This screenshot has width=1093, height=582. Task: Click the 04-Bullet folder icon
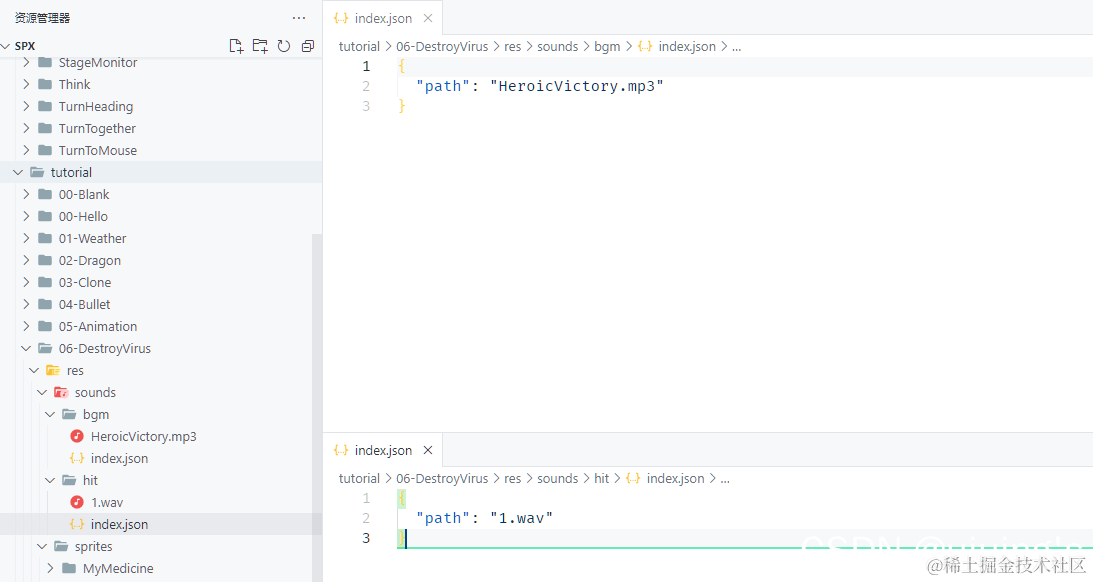(45, 305)
